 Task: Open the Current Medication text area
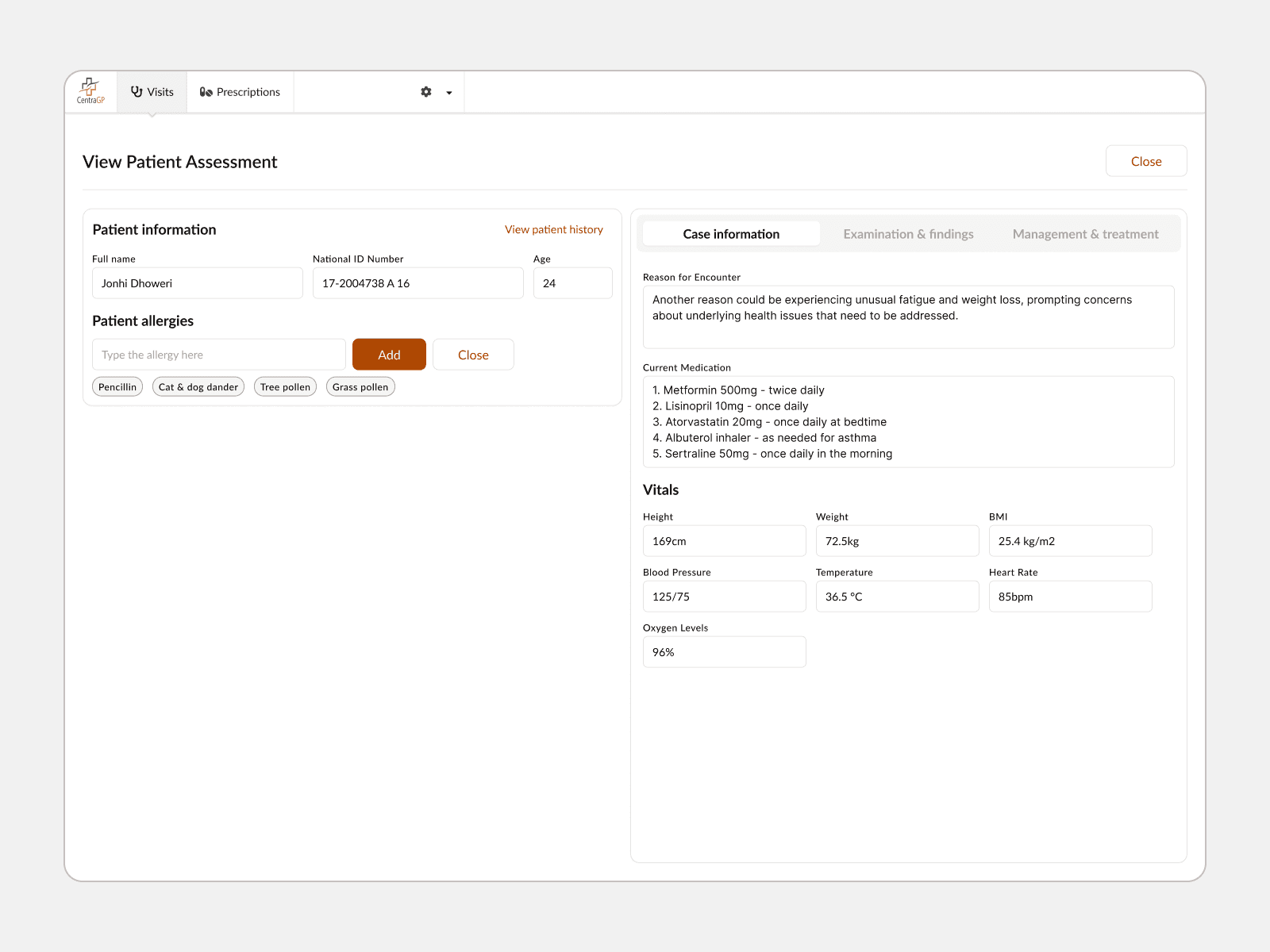(908, 421)
